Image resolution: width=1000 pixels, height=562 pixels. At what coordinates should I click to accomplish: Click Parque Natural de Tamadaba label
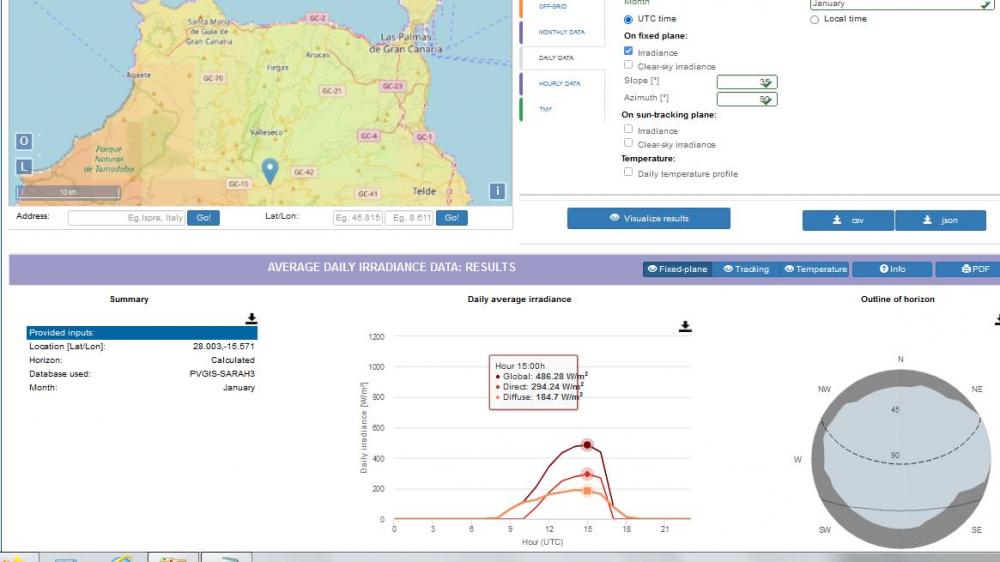[109, 159]
